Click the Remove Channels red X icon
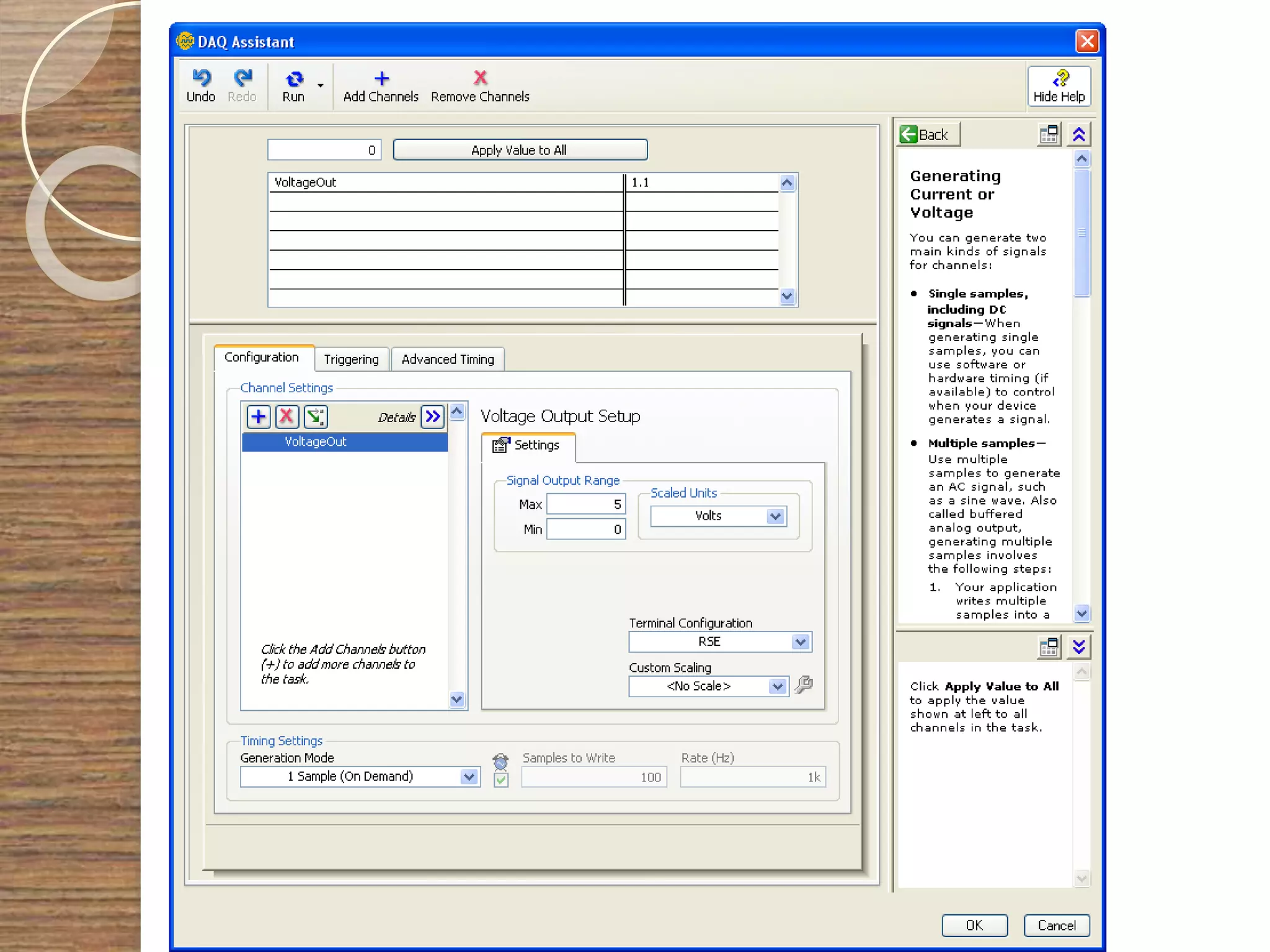Screen dimensions: 1270x952 pyautogui.click(x=480, y=78)
